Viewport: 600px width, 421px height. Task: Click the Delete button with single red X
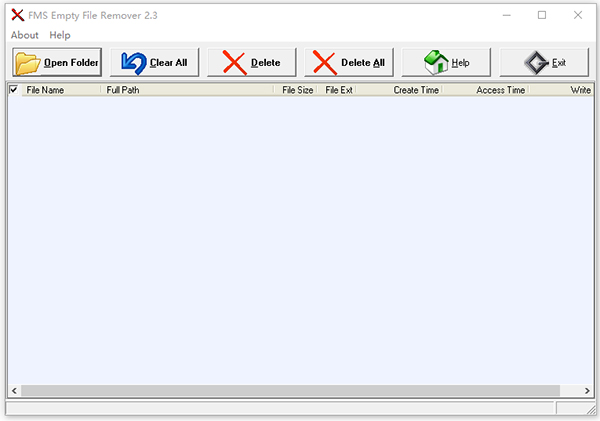[x=252, y=62]
